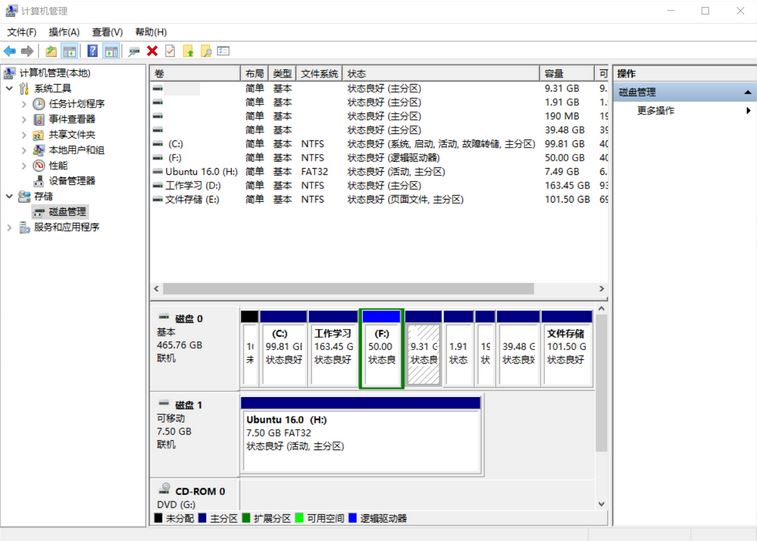The height and width of the screenshot is (541, 757).
Task: Click the rightmost toolbar list view icon
Action: [223, 51]
